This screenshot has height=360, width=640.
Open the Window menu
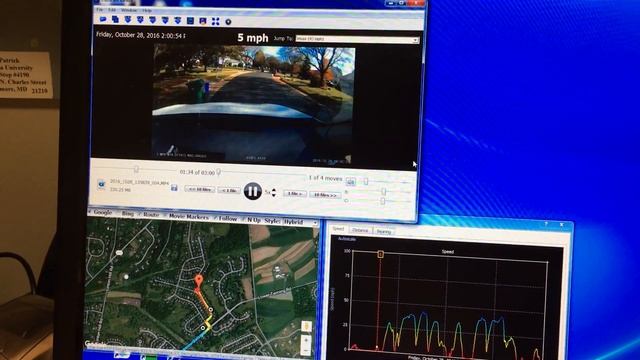pos(129,10)
